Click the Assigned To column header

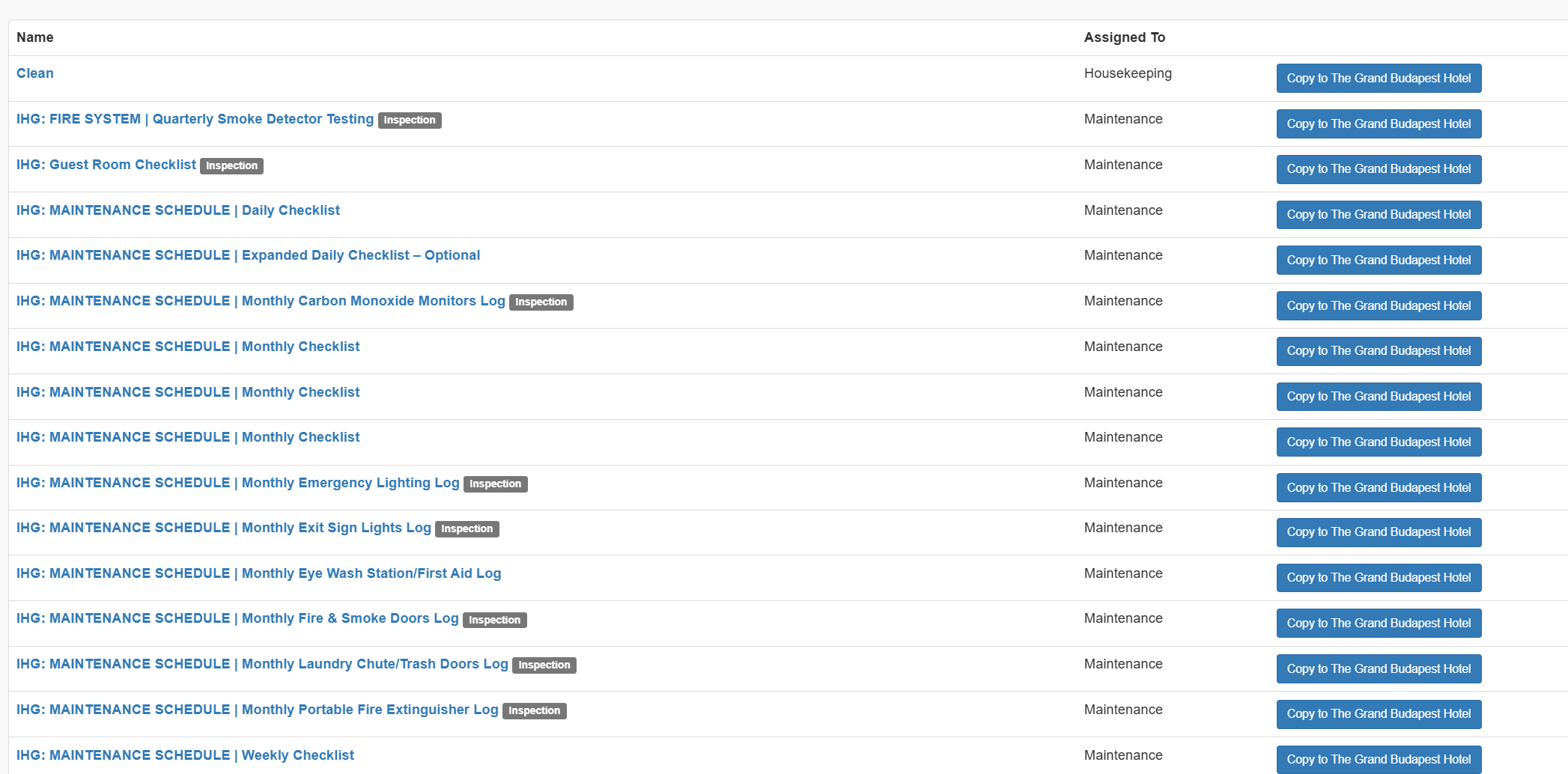(1125, 37)
